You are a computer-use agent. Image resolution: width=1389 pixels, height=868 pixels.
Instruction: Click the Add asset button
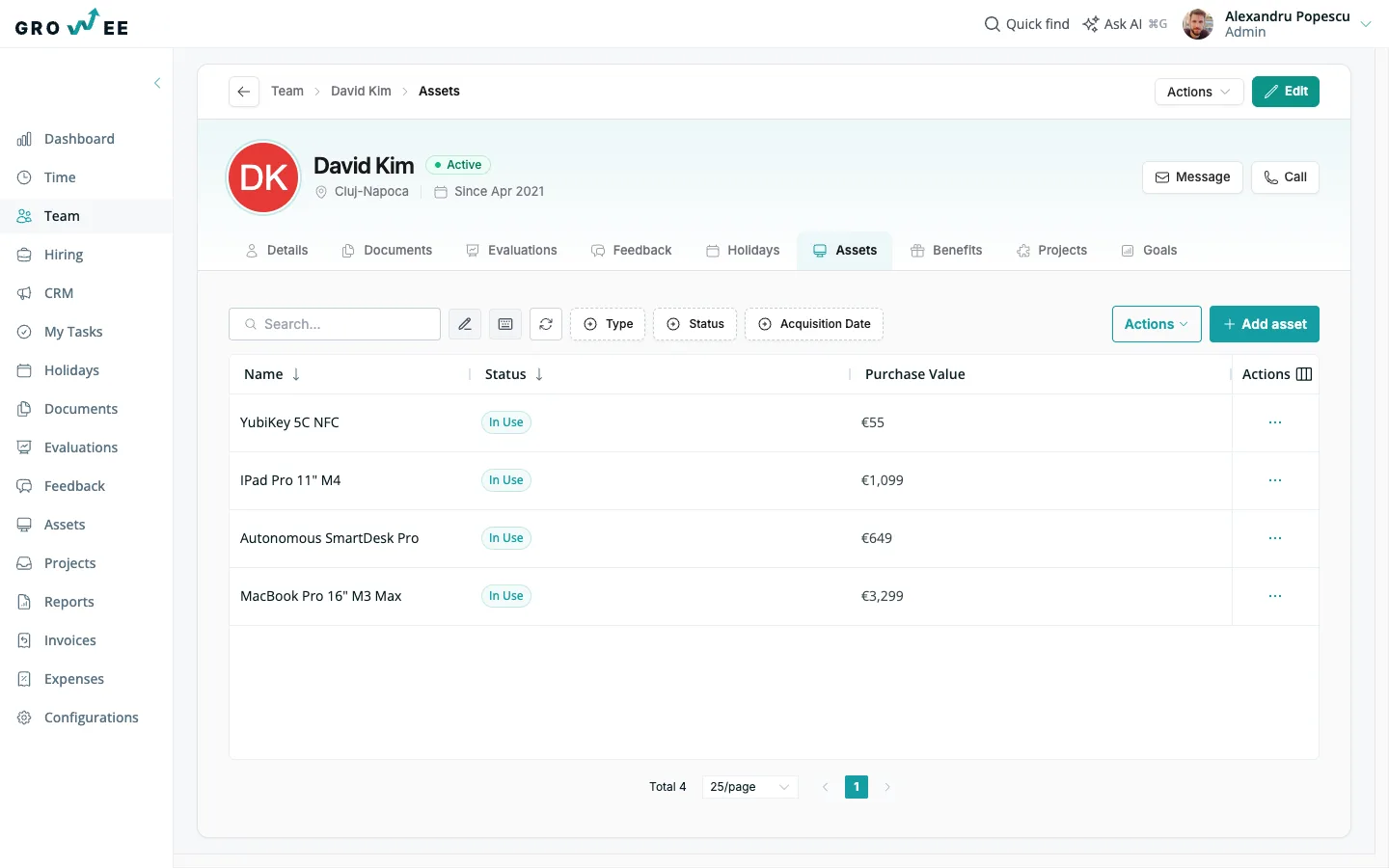tap(1265, 324)
